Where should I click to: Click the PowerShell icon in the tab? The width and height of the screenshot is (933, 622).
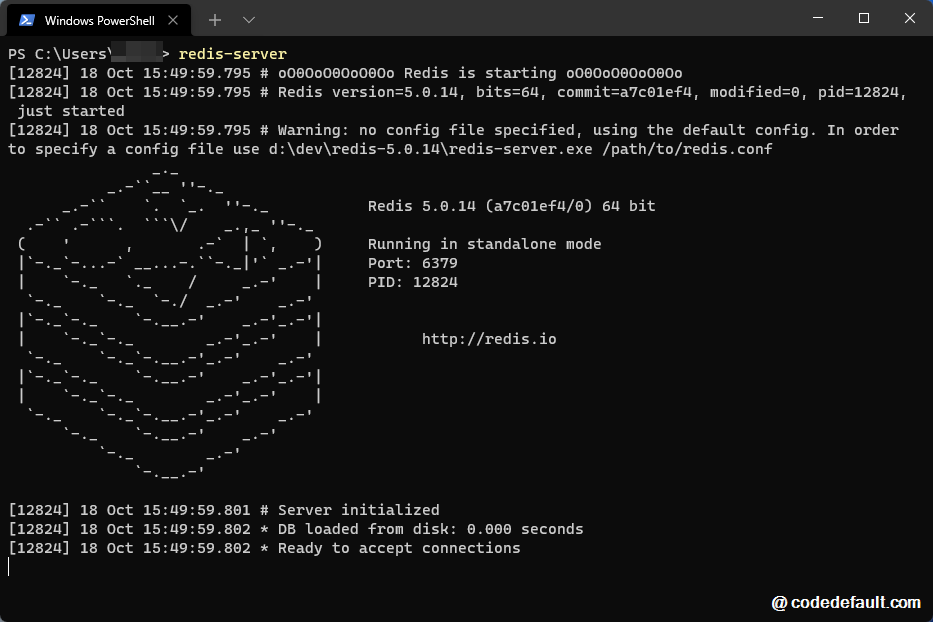tap(28, 20)
